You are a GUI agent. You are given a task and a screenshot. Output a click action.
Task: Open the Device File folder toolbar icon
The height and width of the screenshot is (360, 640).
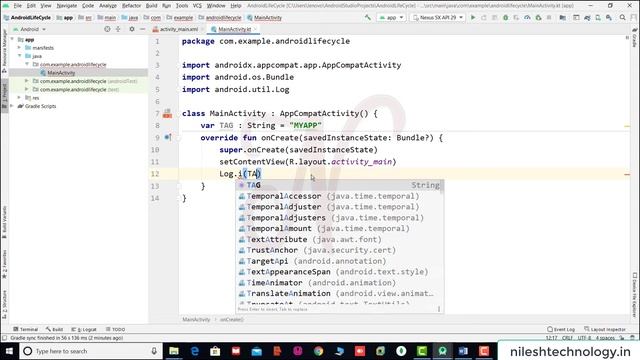(x=562, y=18)
